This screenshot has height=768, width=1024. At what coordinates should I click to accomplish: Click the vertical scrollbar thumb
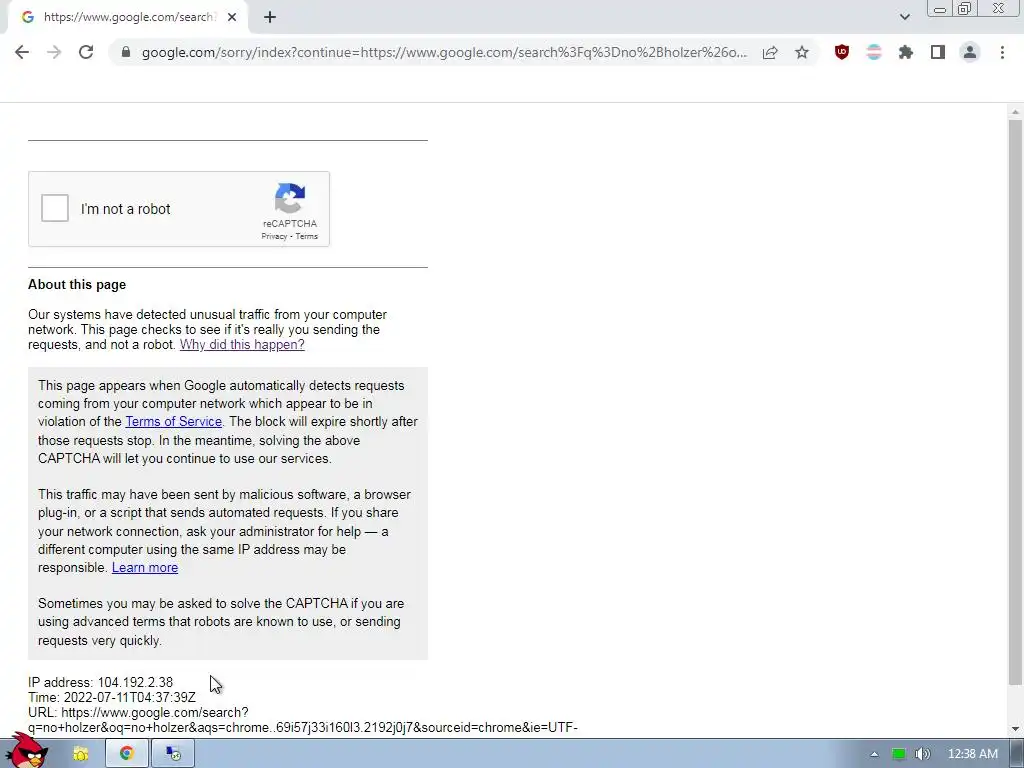(x=1015, y=402)
